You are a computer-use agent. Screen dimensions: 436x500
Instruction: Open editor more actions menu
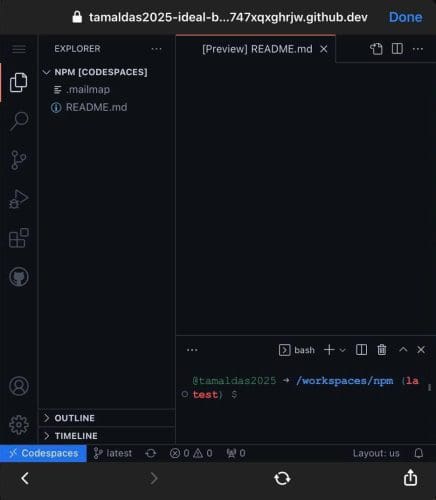(418, 49)
